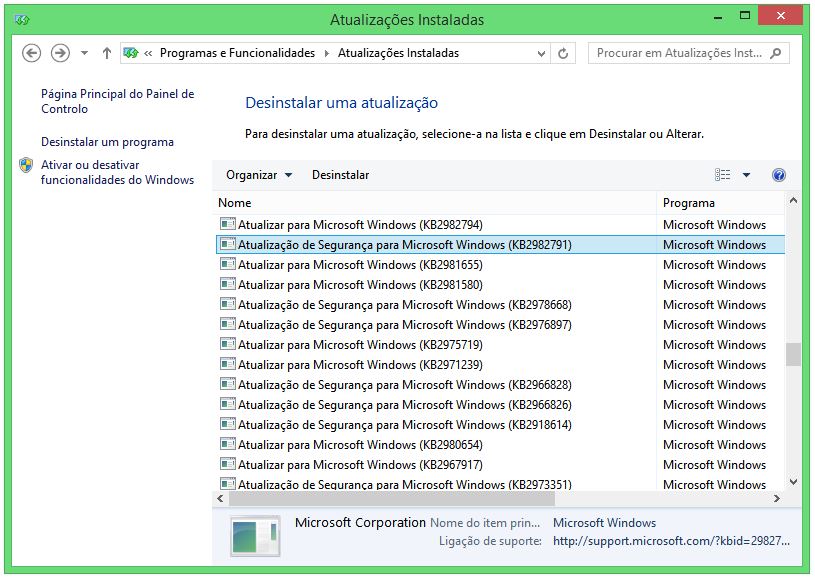
Task: Select security update KB2918614
Action: [x=500, y=425]
